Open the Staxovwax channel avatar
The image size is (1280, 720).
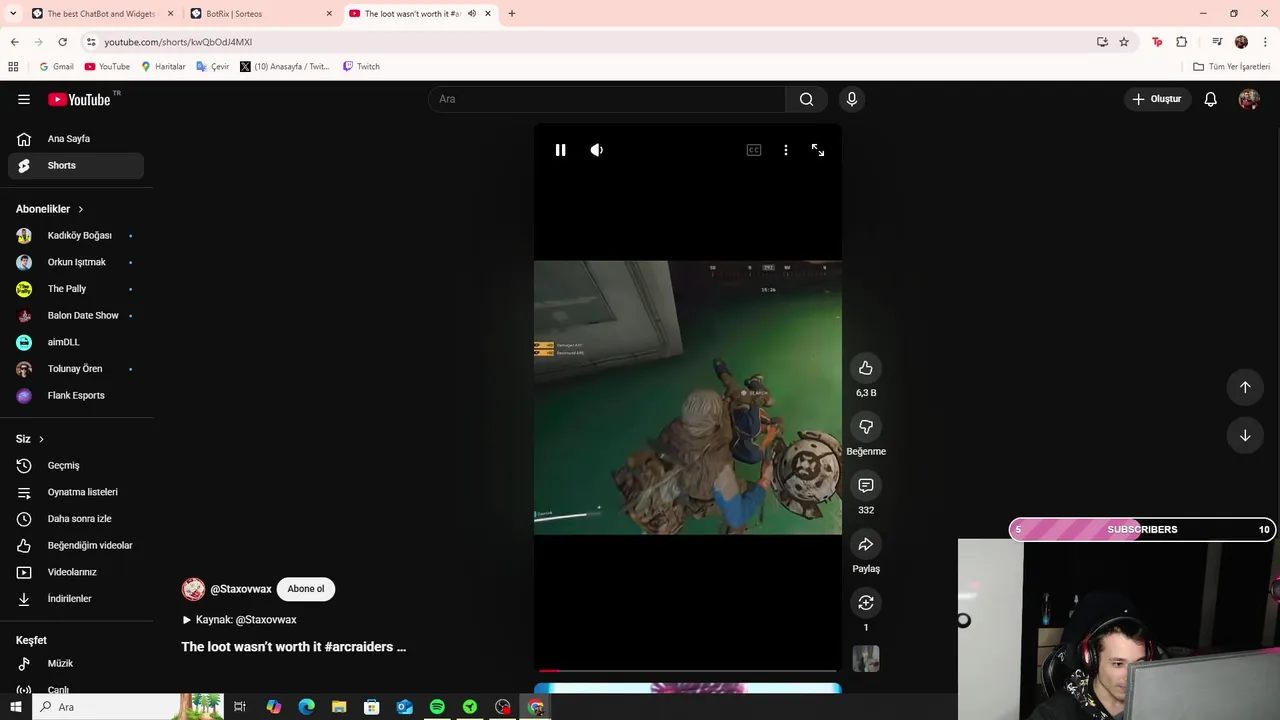point(193,589)
